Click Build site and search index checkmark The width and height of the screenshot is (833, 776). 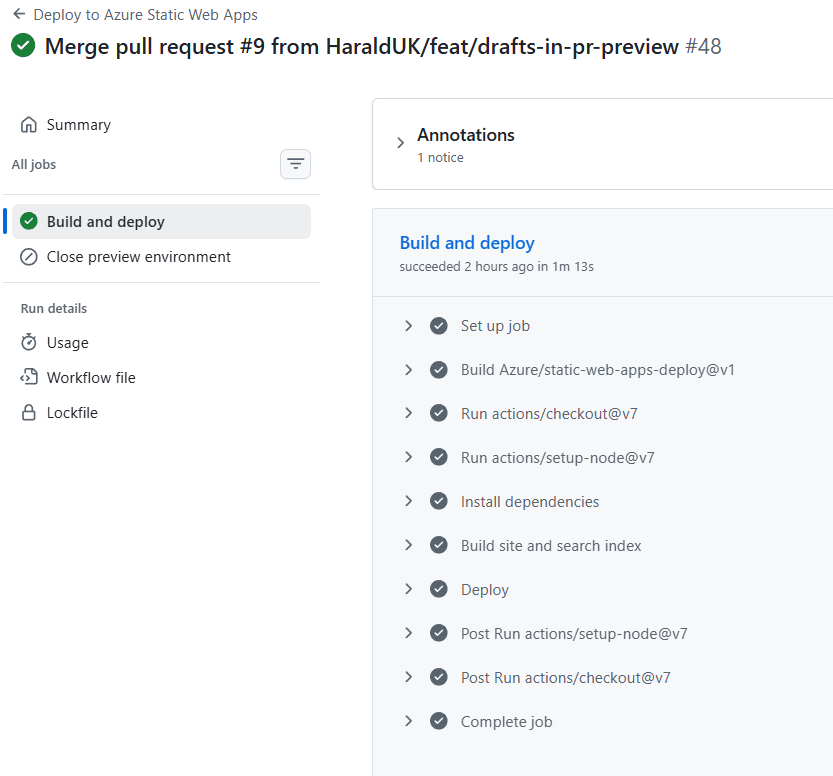[x=439, y=545]
